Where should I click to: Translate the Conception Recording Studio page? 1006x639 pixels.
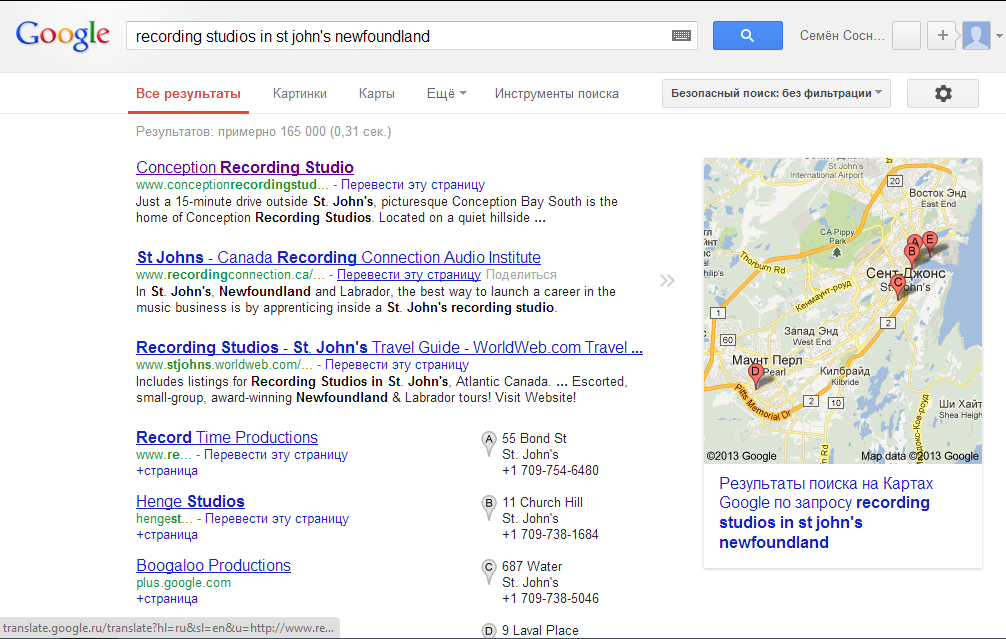pos(413,185)
